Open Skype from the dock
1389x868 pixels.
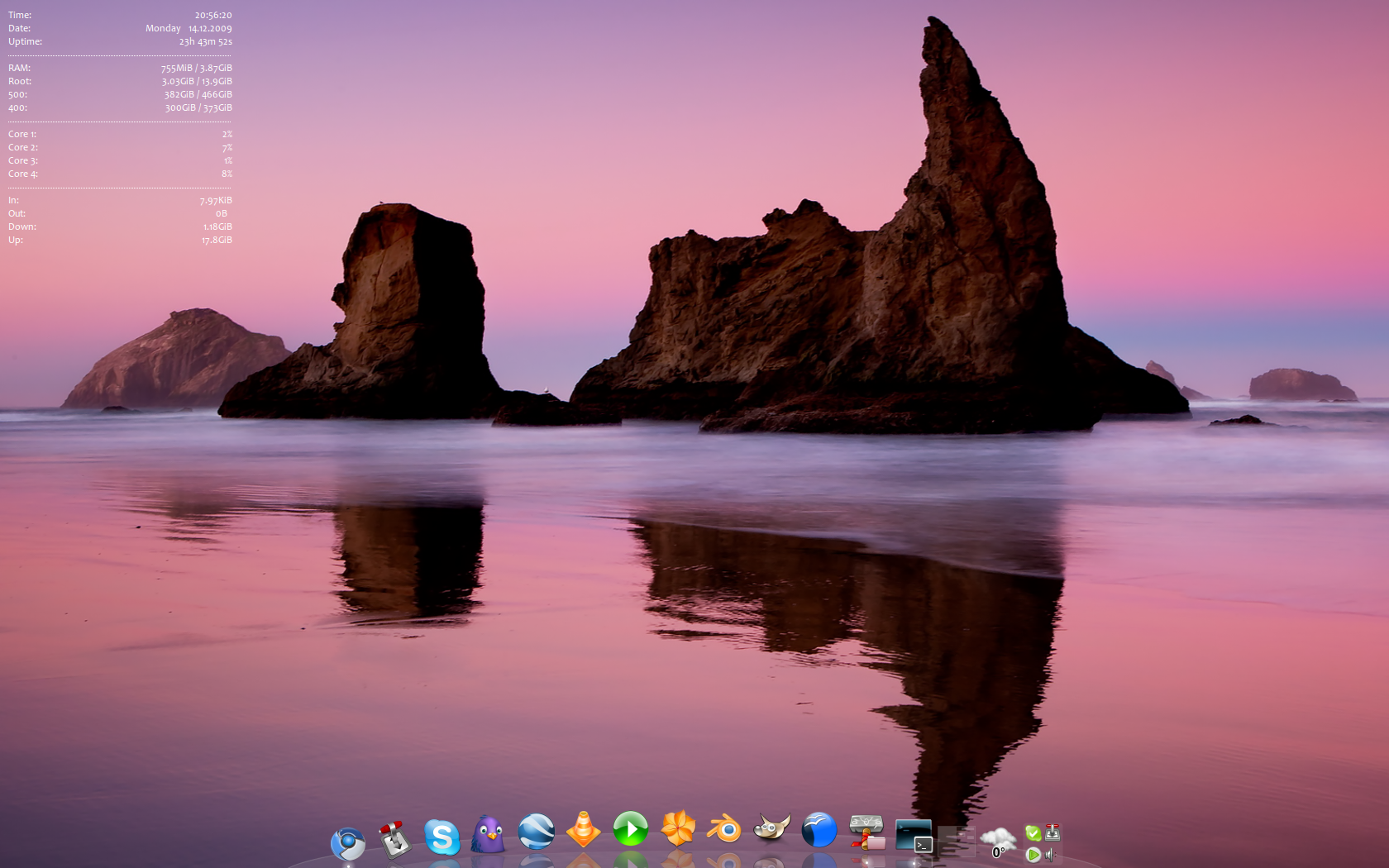[x=442, y=837]
